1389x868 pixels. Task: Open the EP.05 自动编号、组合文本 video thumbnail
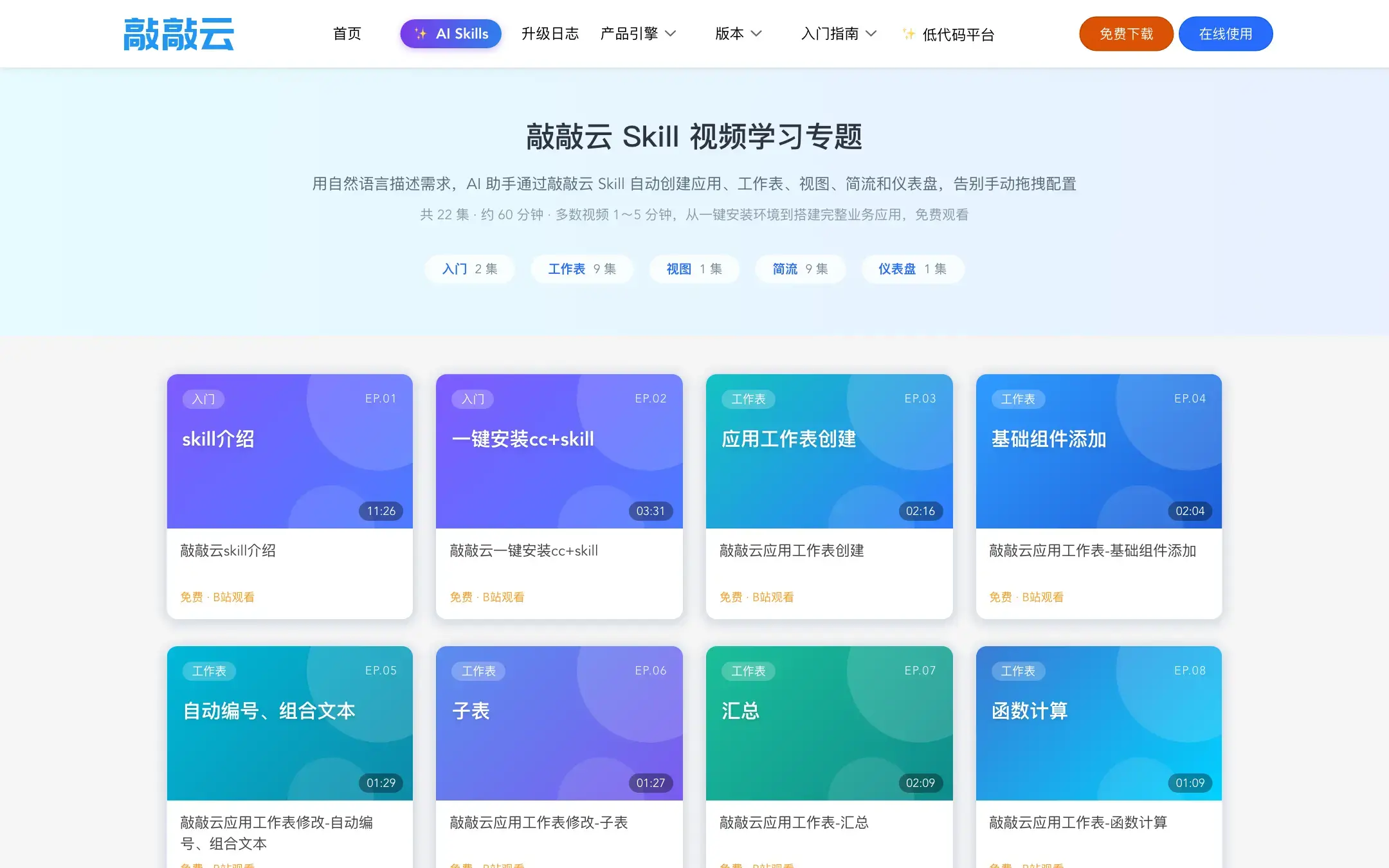coord(290,723)
